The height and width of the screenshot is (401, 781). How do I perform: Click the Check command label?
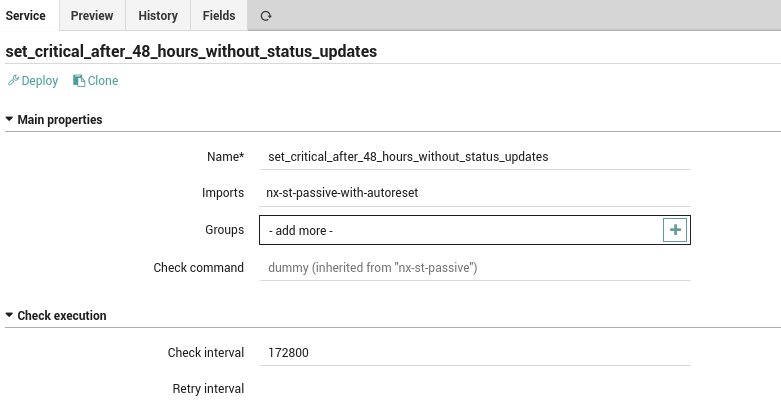pos(199,267)
